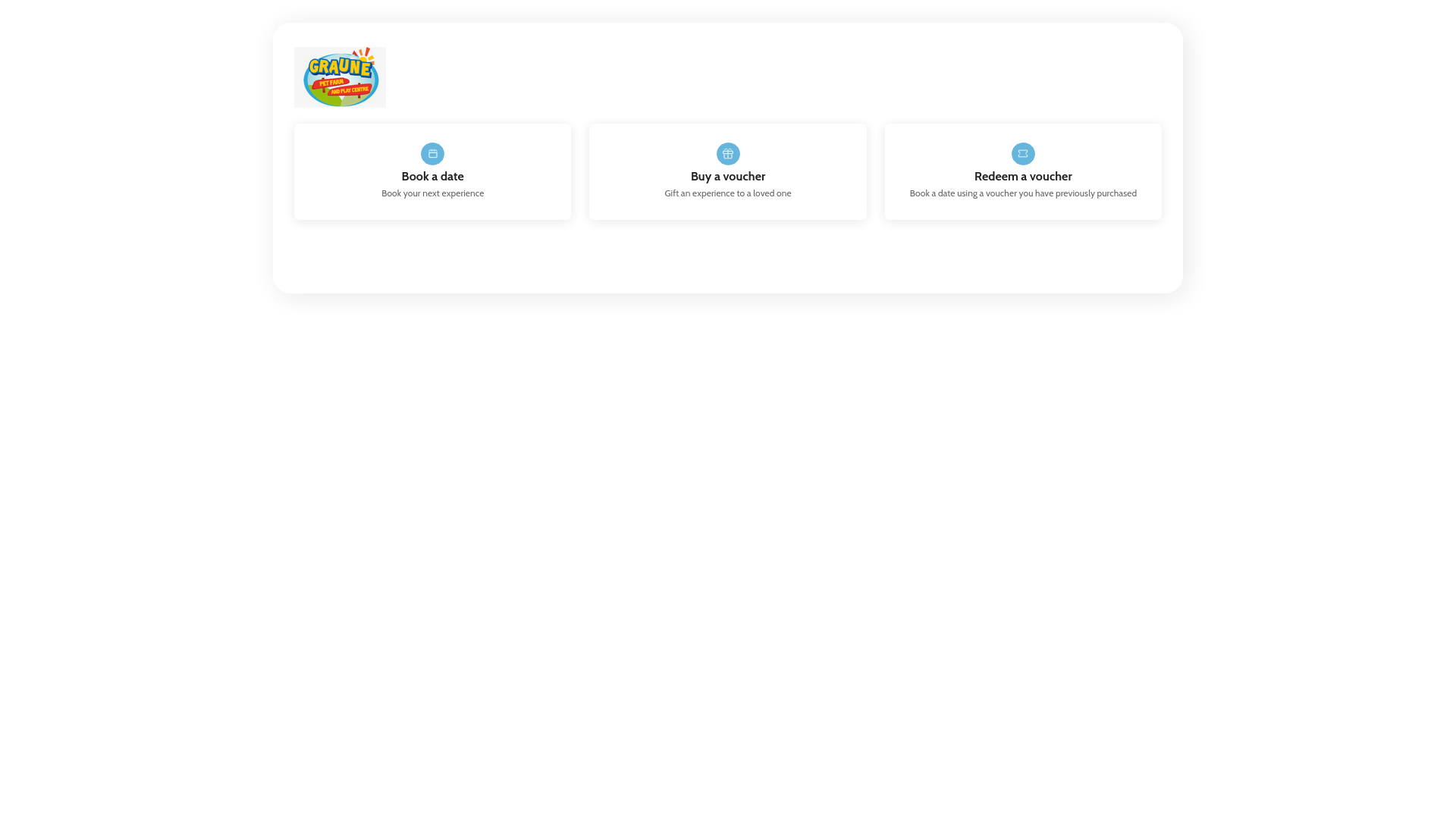Select the 'Book a date' heading
This screenshot has height=834, width=1456.
(x=432, y=177)
